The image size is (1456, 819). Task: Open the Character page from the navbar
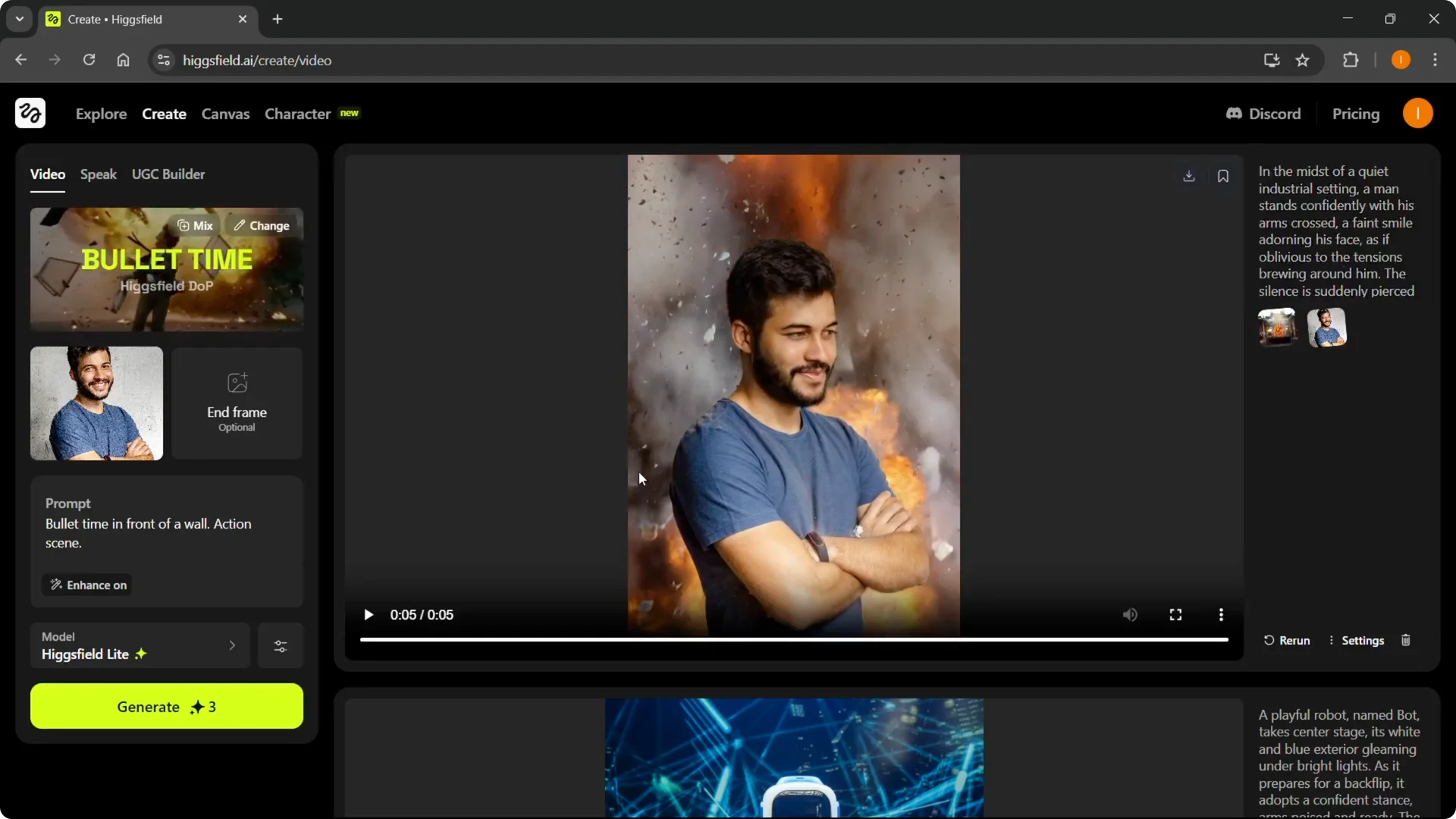(297, 114)
